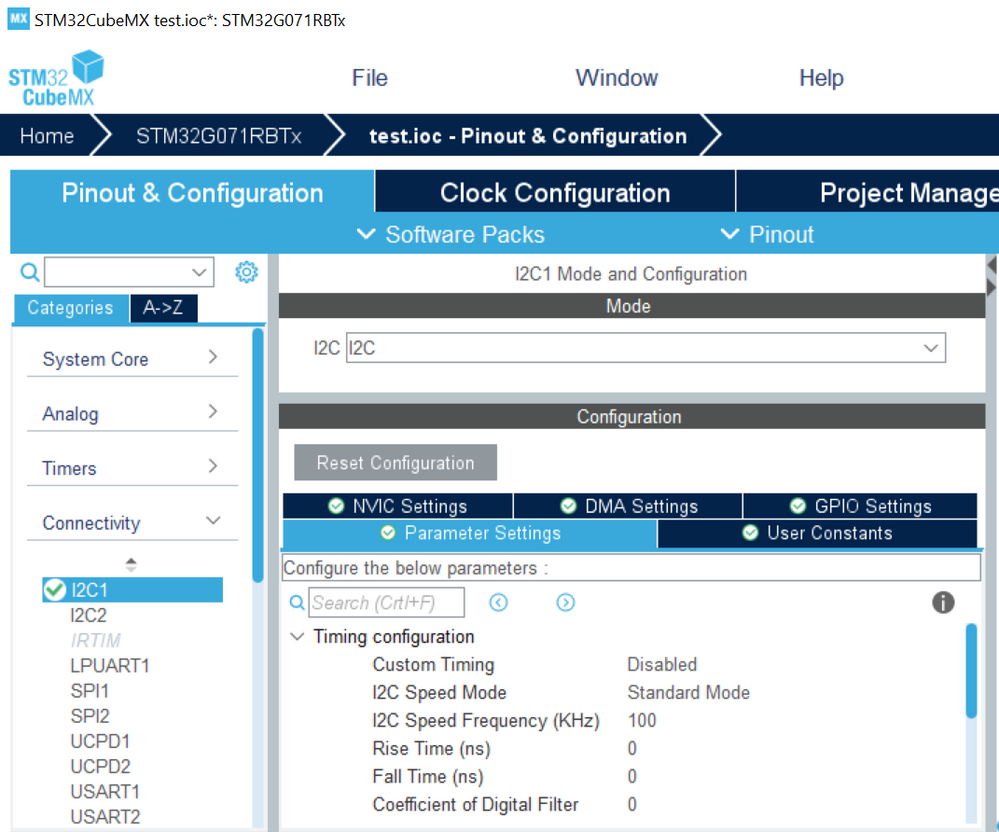Open the Window menu
The image size is (999, 832).
[616, 78]
